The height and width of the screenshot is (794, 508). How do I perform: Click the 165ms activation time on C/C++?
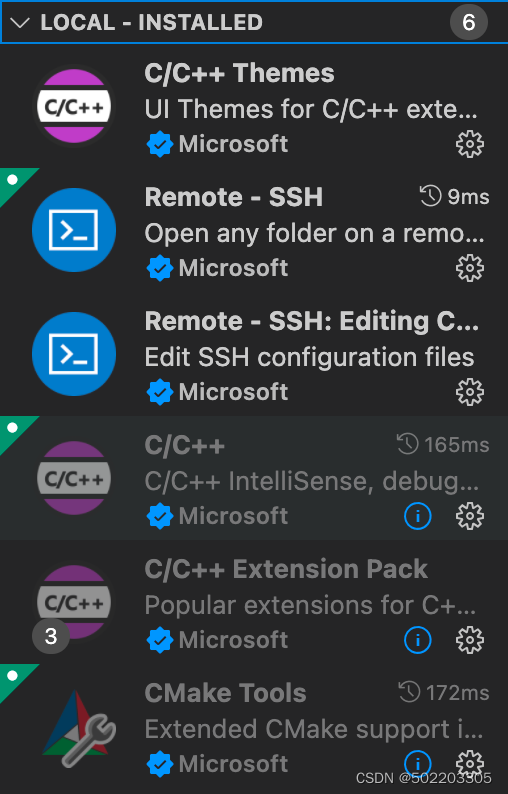tap(443, 445)
